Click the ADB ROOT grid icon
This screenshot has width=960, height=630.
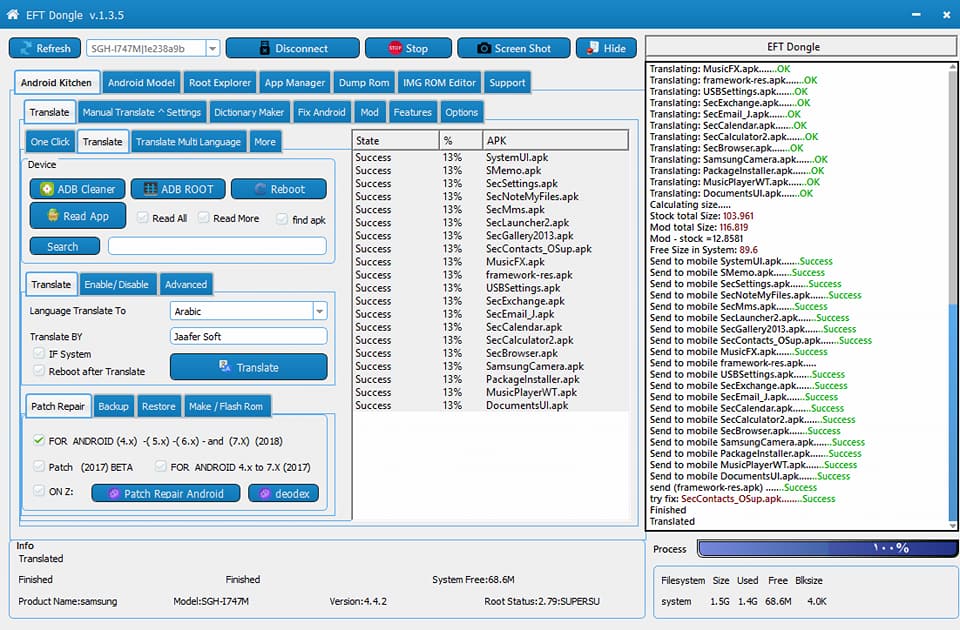click(150, 189)
